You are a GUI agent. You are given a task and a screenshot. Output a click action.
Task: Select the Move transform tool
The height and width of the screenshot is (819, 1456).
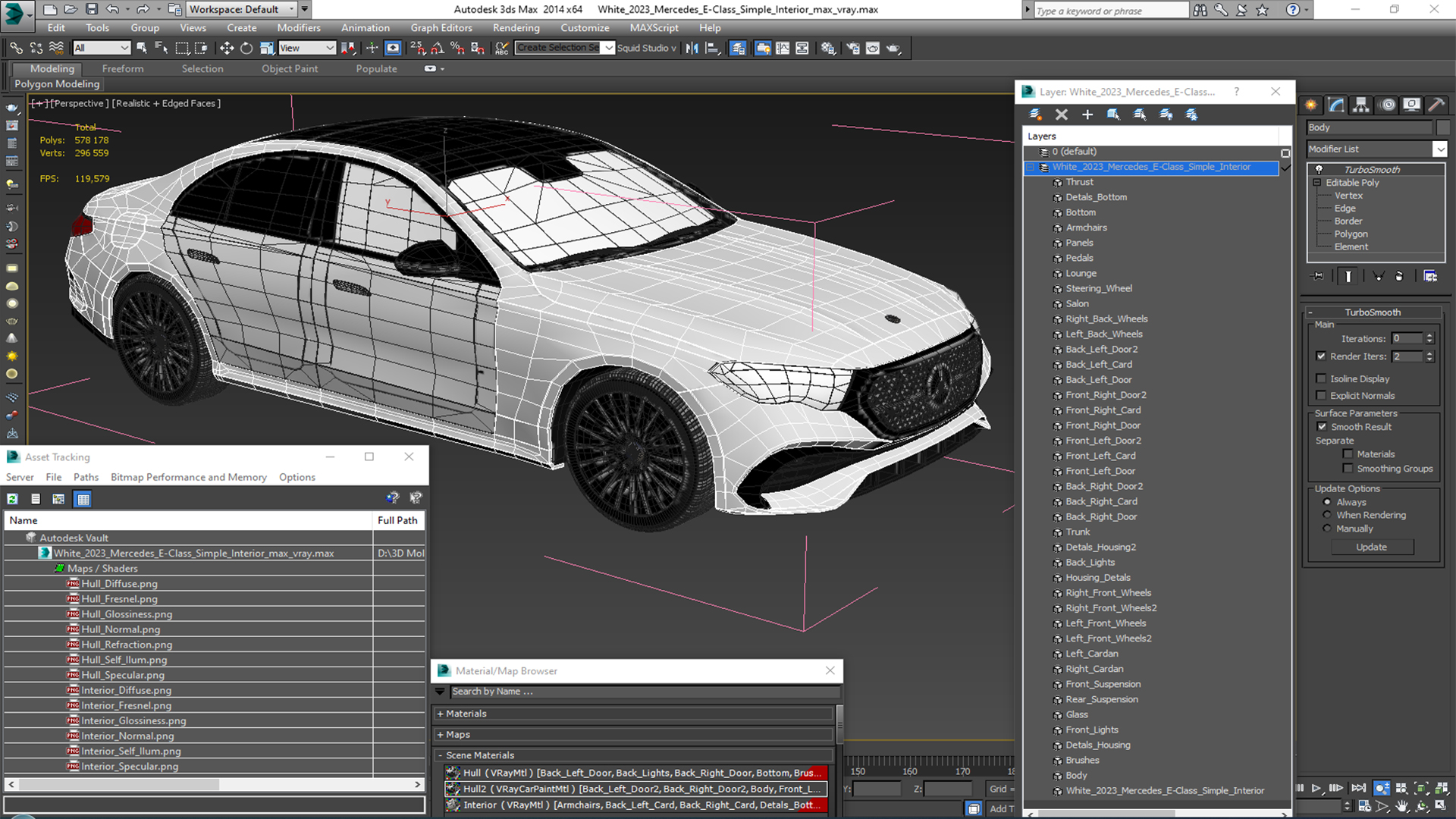coord(227,48)
